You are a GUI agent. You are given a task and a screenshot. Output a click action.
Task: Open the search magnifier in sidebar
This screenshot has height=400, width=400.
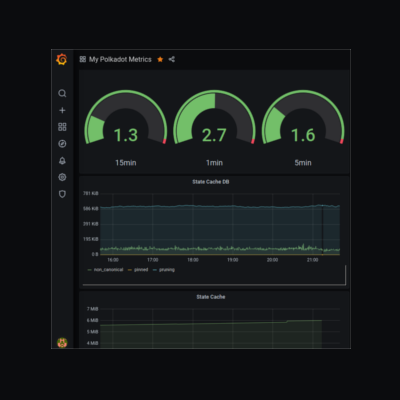tap(62, 93)
